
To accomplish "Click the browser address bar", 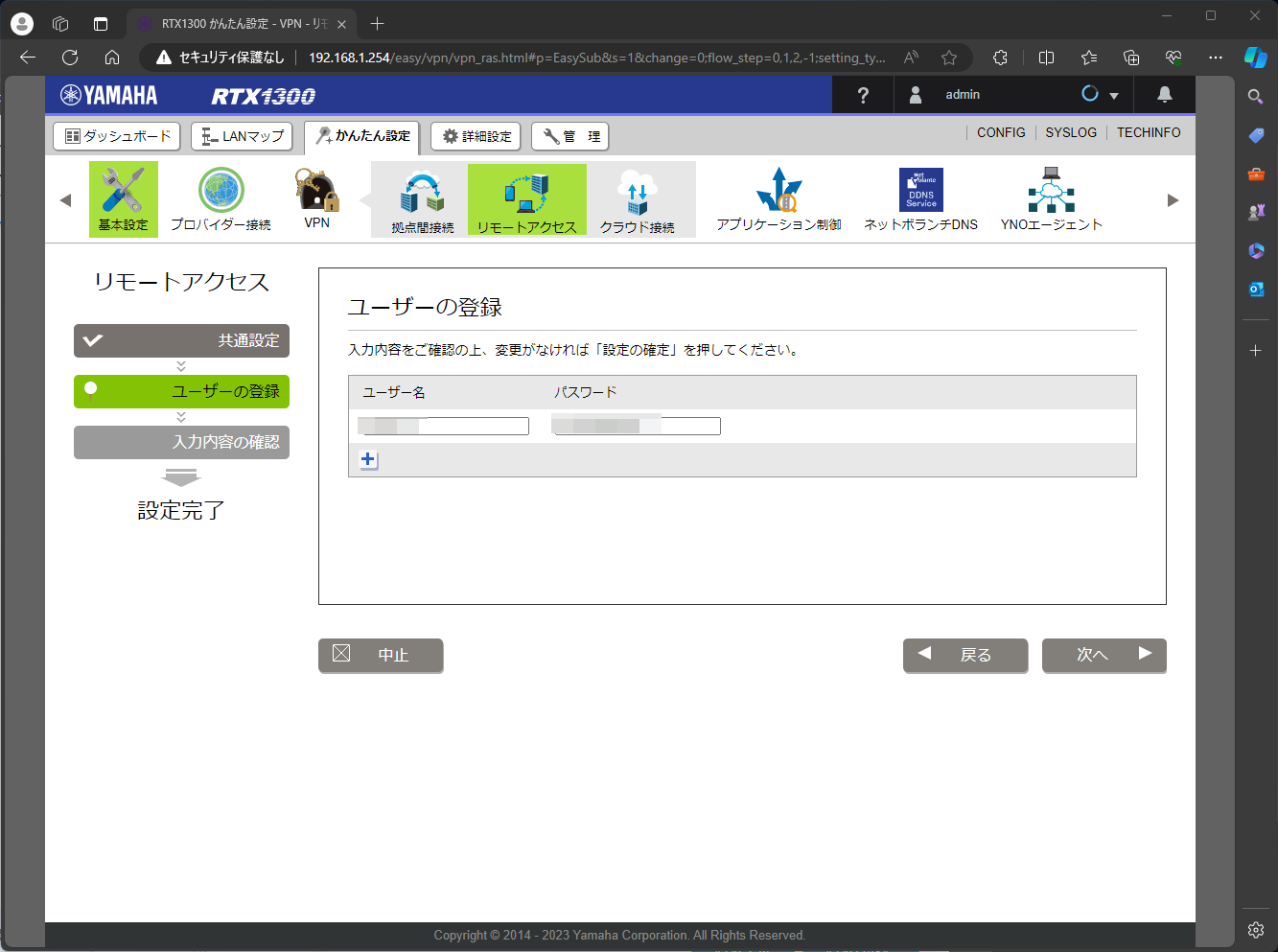I will pos(596,58).
